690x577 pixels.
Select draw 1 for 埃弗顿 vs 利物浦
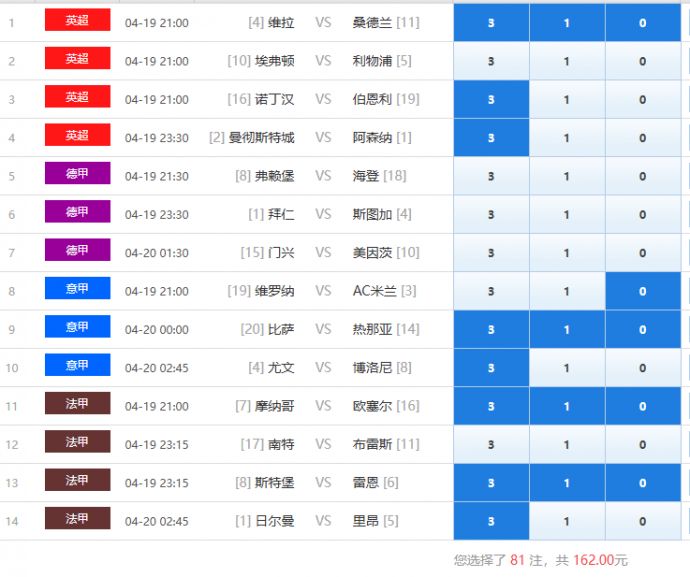click(566, 61)
